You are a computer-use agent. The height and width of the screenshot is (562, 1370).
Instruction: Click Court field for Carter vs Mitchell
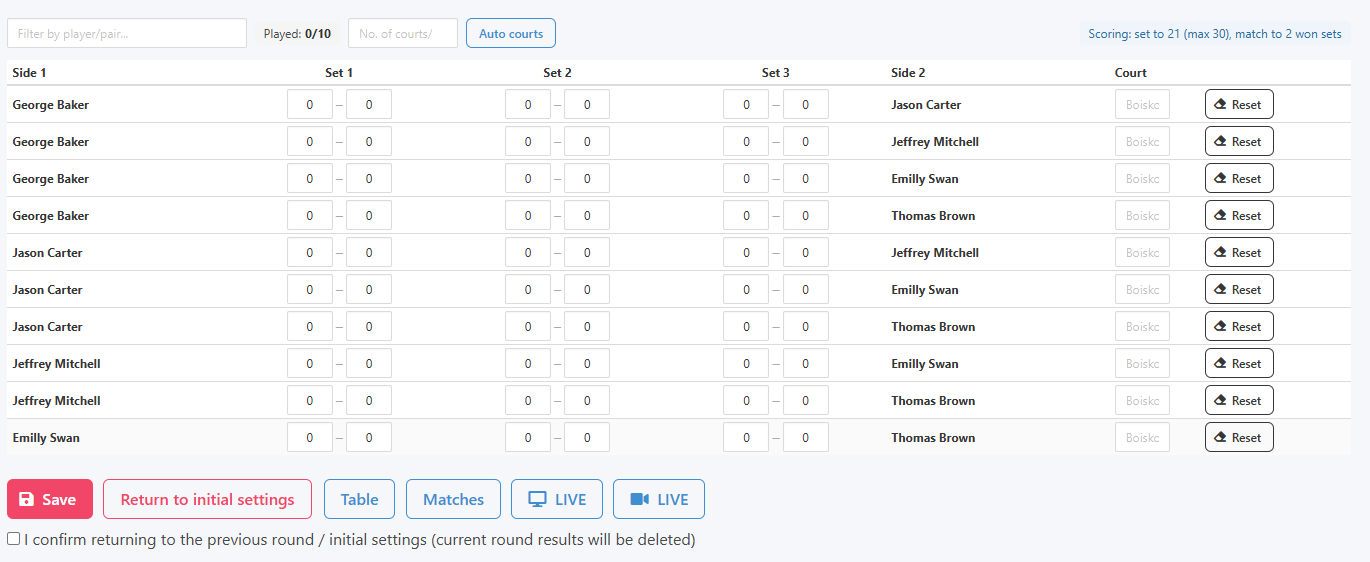pyautogui.click(x=1142, y=252)
